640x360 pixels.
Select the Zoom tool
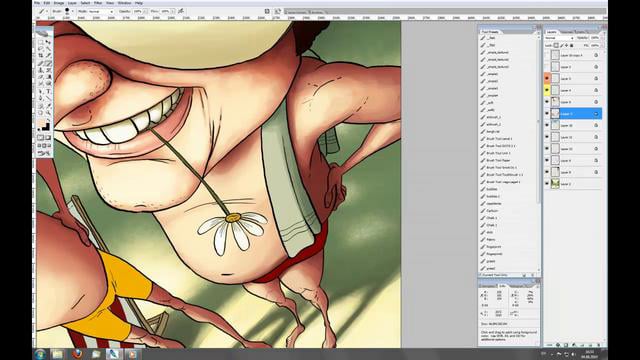[x=49, y=112]
